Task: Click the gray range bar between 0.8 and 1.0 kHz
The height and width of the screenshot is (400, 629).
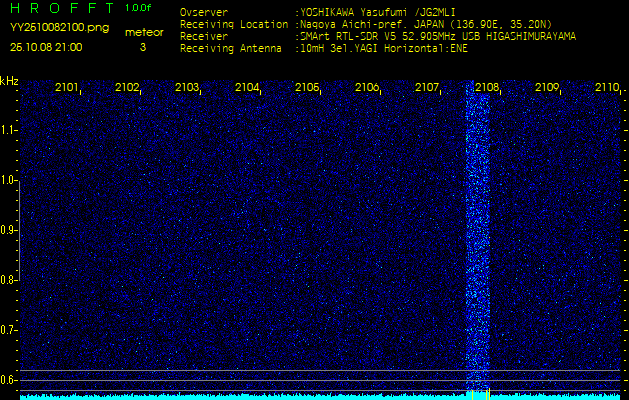Action: pos(19,230)
